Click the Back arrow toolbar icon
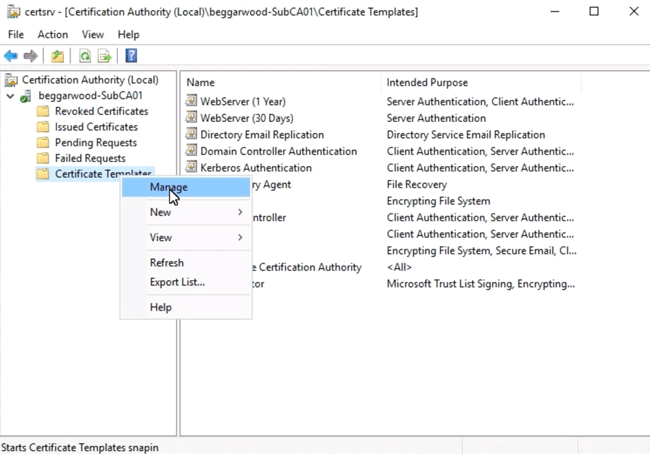This screenshot has width=650, height=454. [10, 56]
